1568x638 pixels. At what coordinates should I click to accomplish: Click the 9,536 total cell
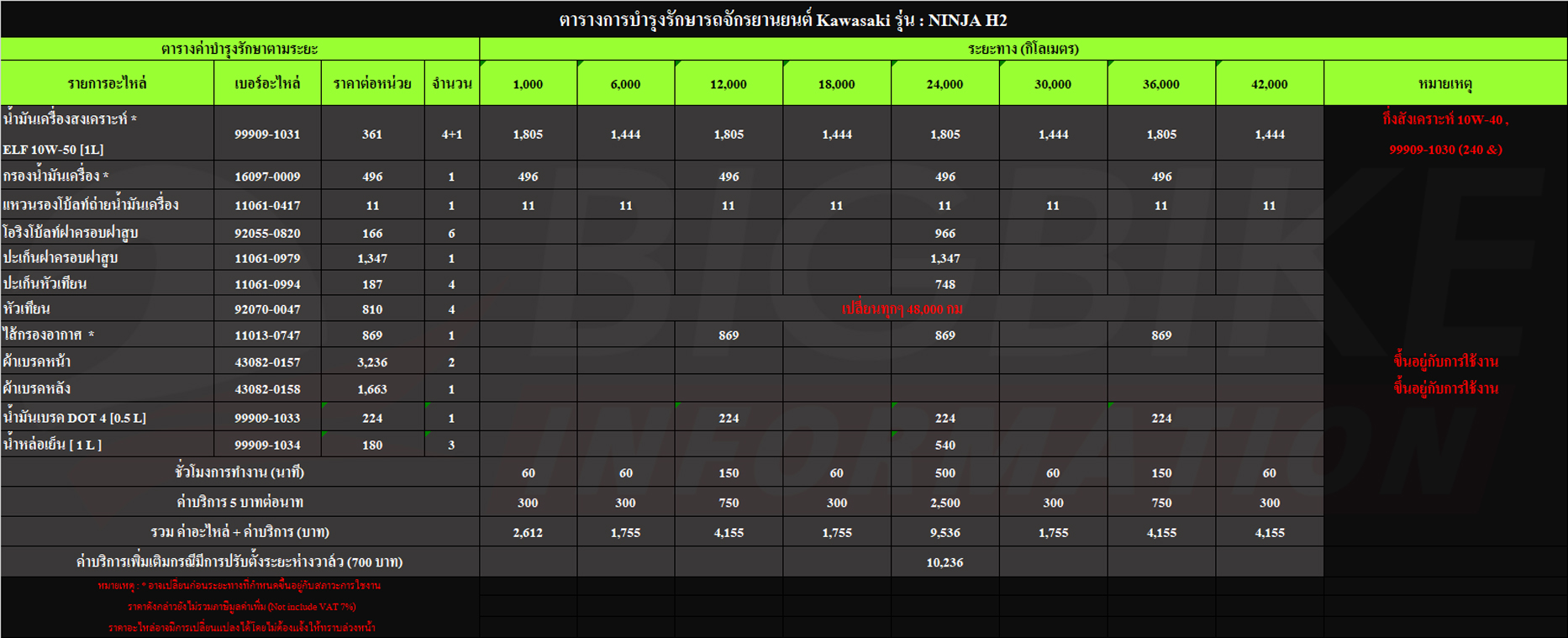click(x=944, y=533)
